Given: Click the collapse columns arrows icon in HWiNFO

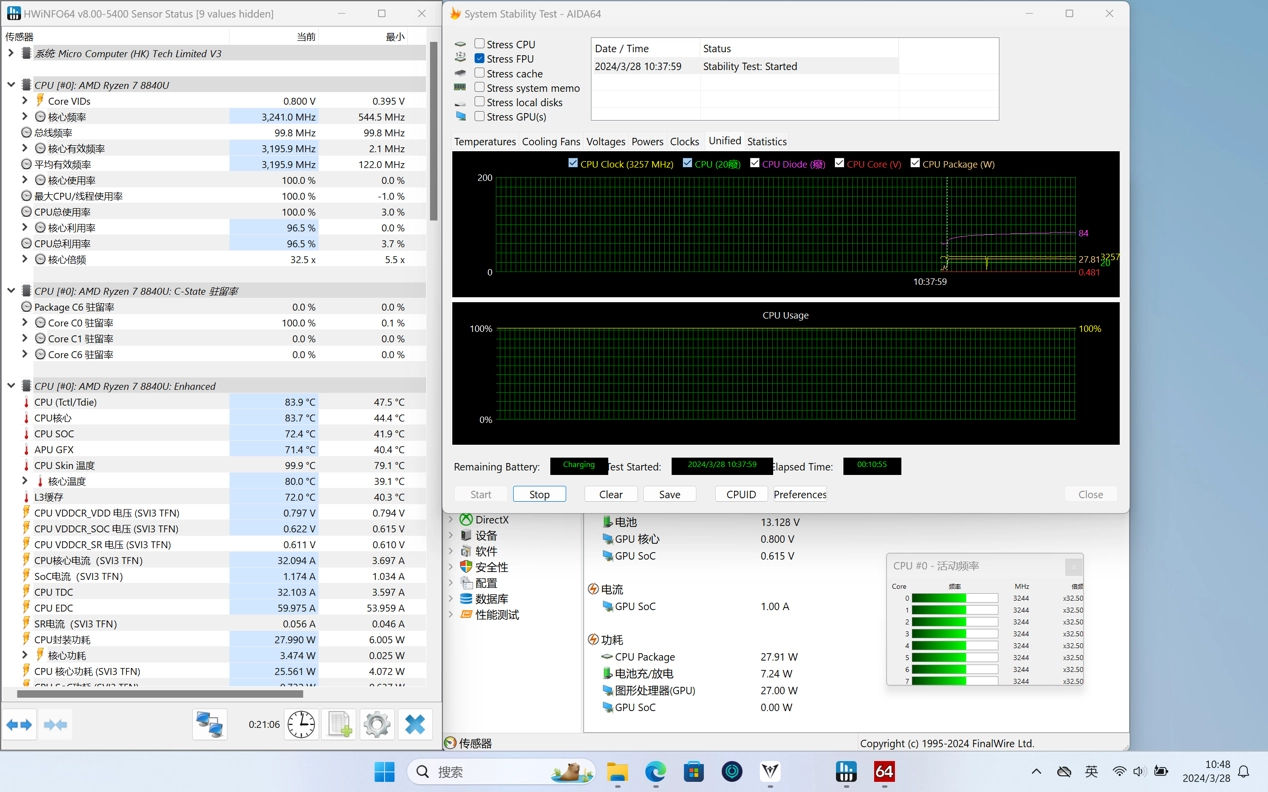Looking at the screenshot, I should click(56, 725).
